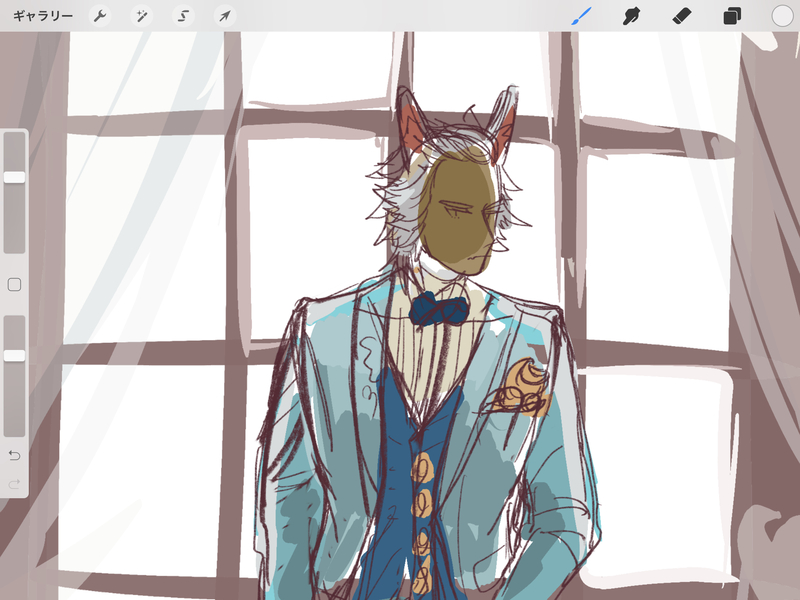Open the Adjustments magic wand menu
Viewport: 800px width, 600px height.
point(141,16)
